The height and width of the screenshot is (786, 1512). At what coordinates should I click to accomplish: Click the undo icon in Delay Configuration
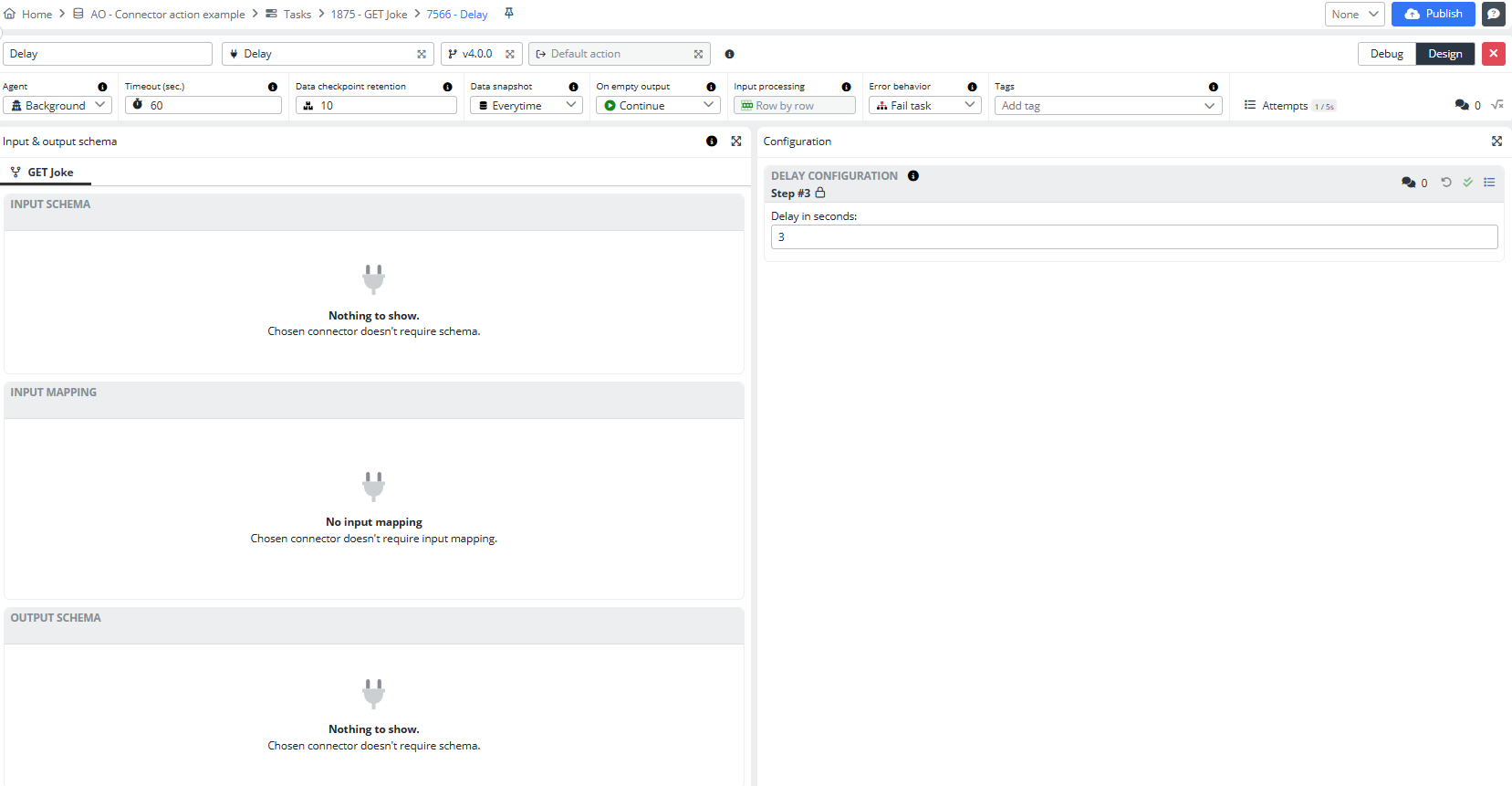click(x=1446, y=183)
